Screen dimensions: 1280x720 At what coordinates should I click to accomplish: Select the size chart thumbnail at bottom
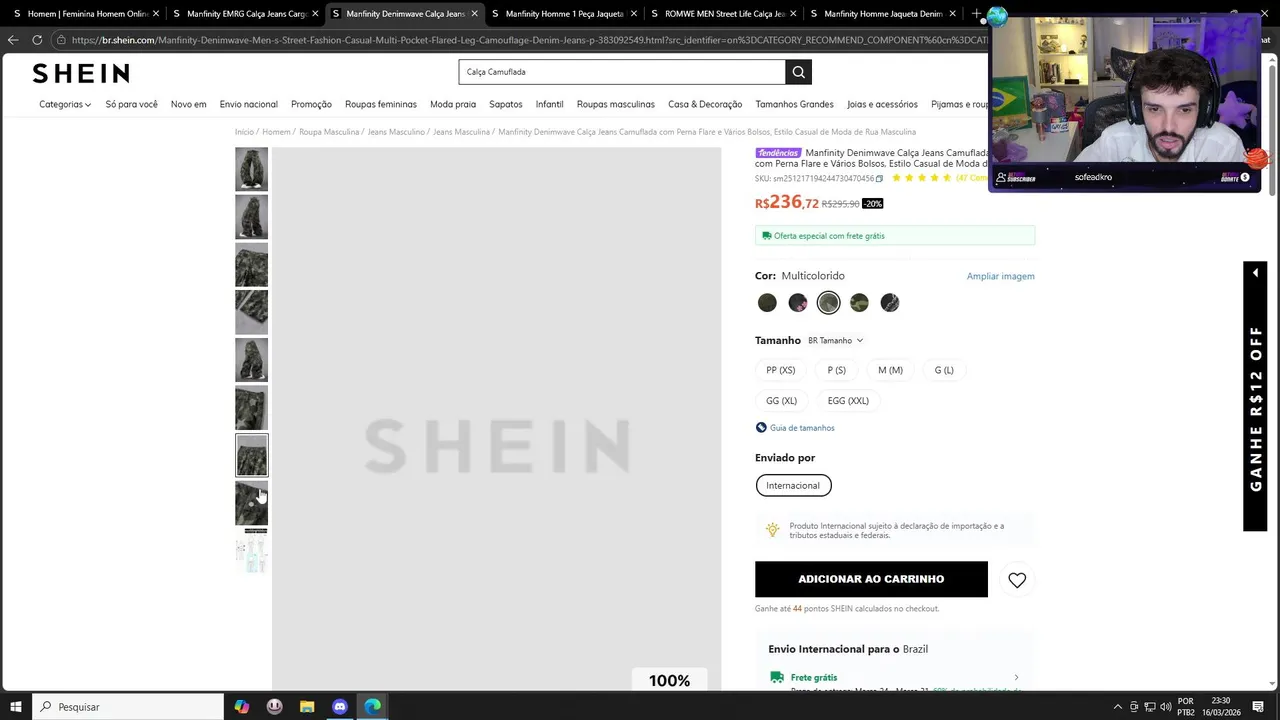tap(251, 551)
